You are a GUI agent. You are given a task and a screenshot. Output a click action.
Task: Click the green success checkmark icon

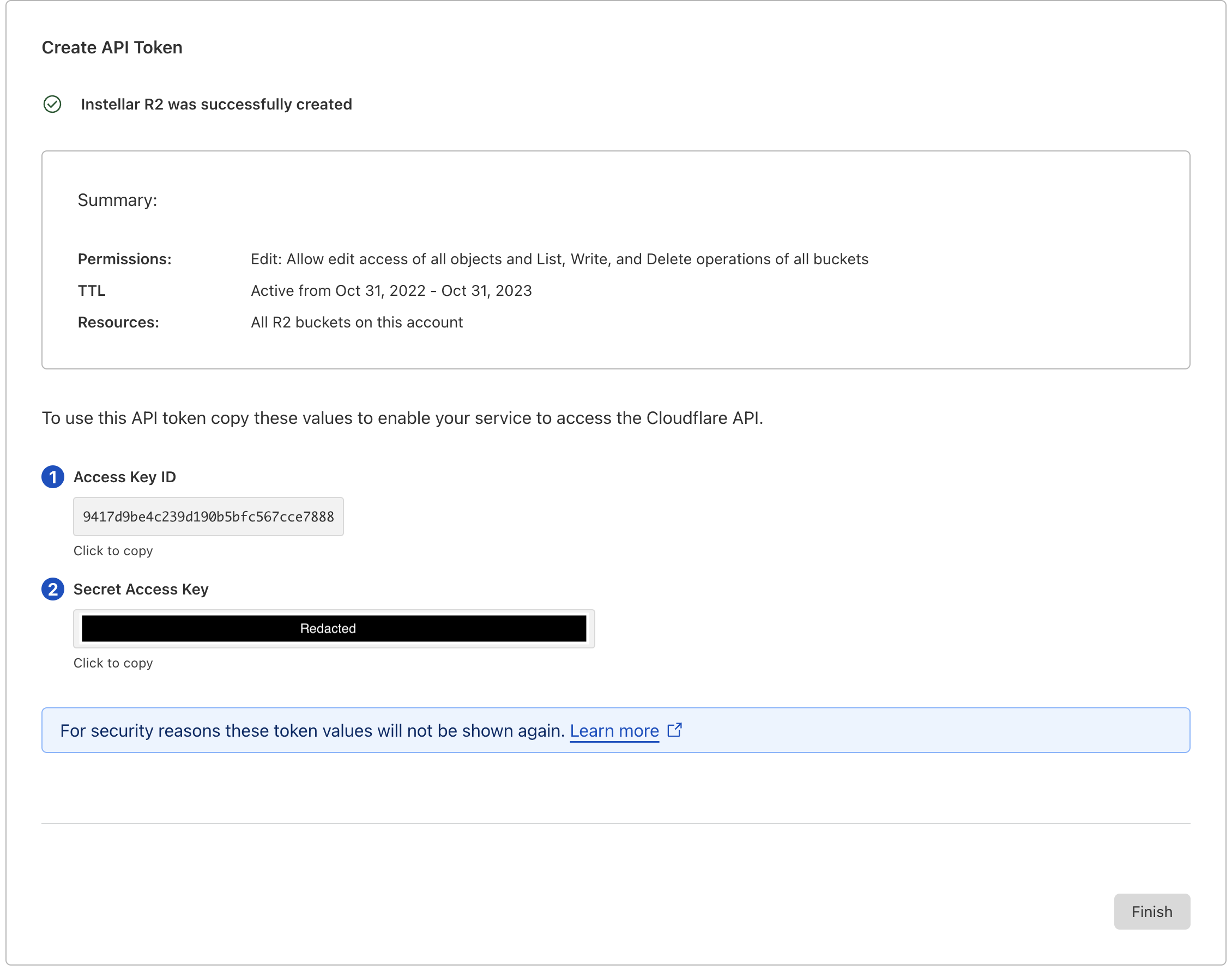(x=52, y=105)
